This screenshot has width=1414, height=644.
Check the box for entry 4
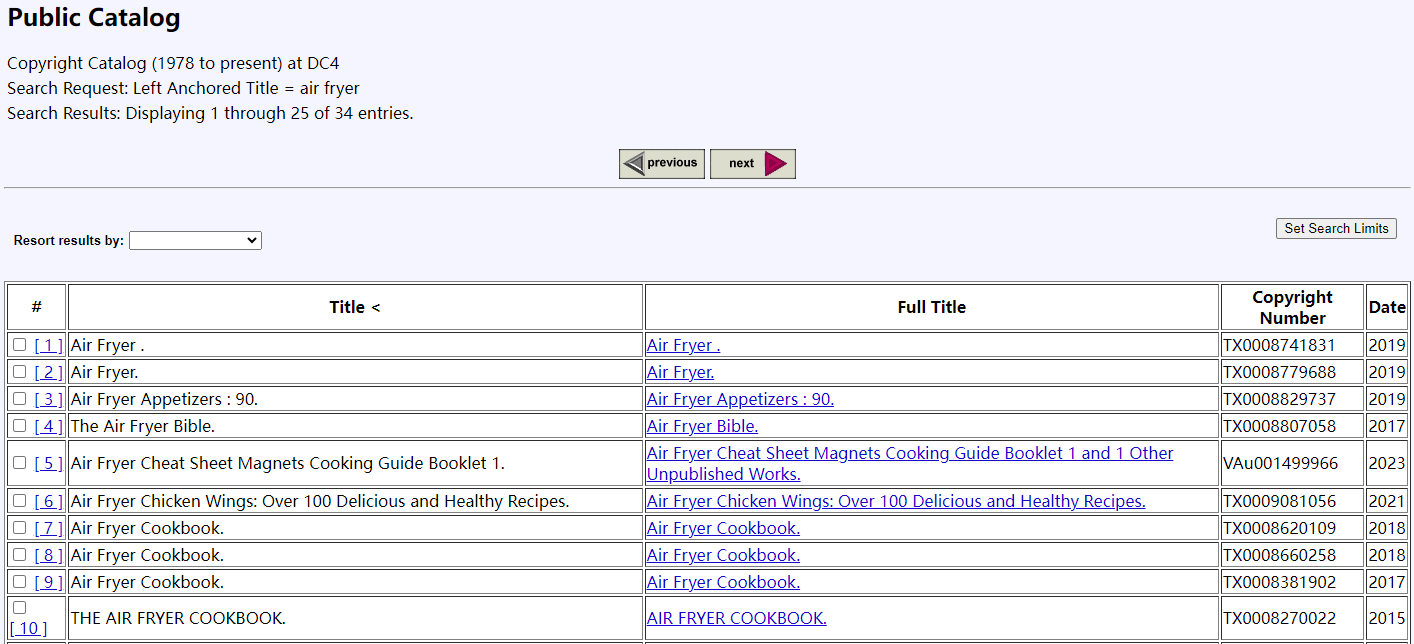pyautogui.click(x=19, y=426)
